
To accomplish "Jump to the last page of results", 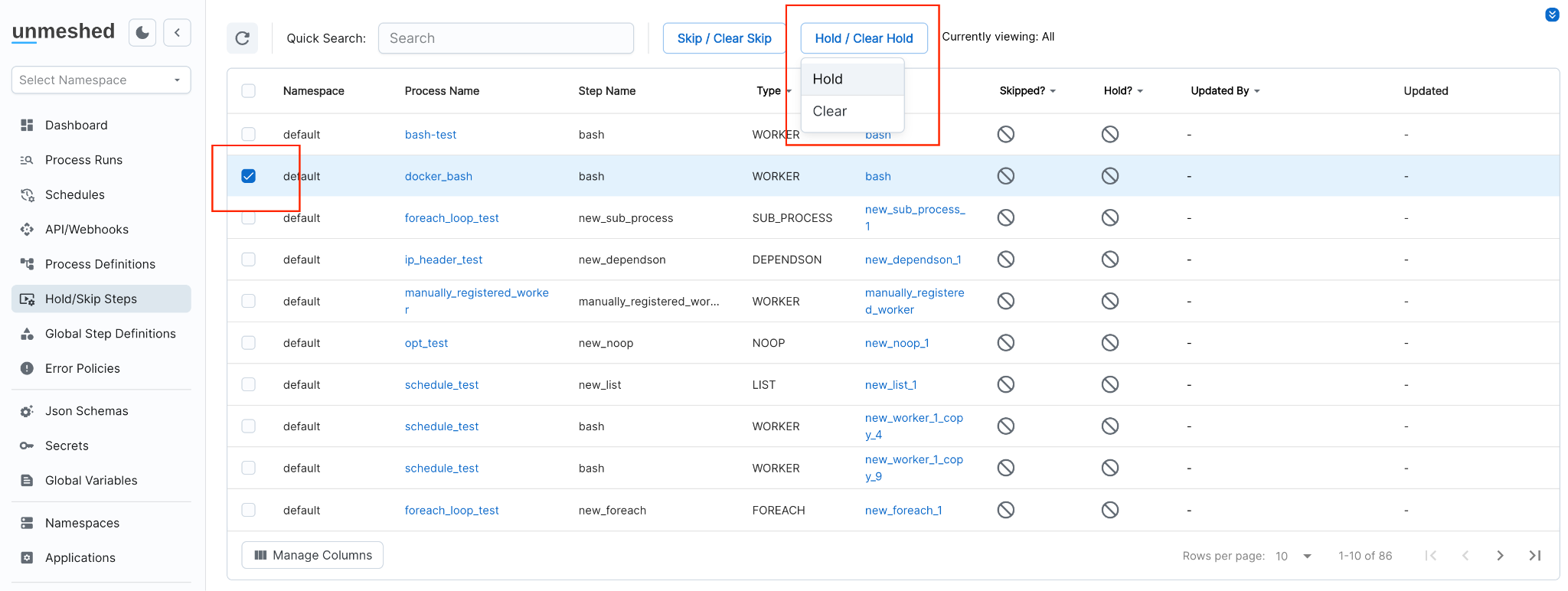I will pos(1534,556).
